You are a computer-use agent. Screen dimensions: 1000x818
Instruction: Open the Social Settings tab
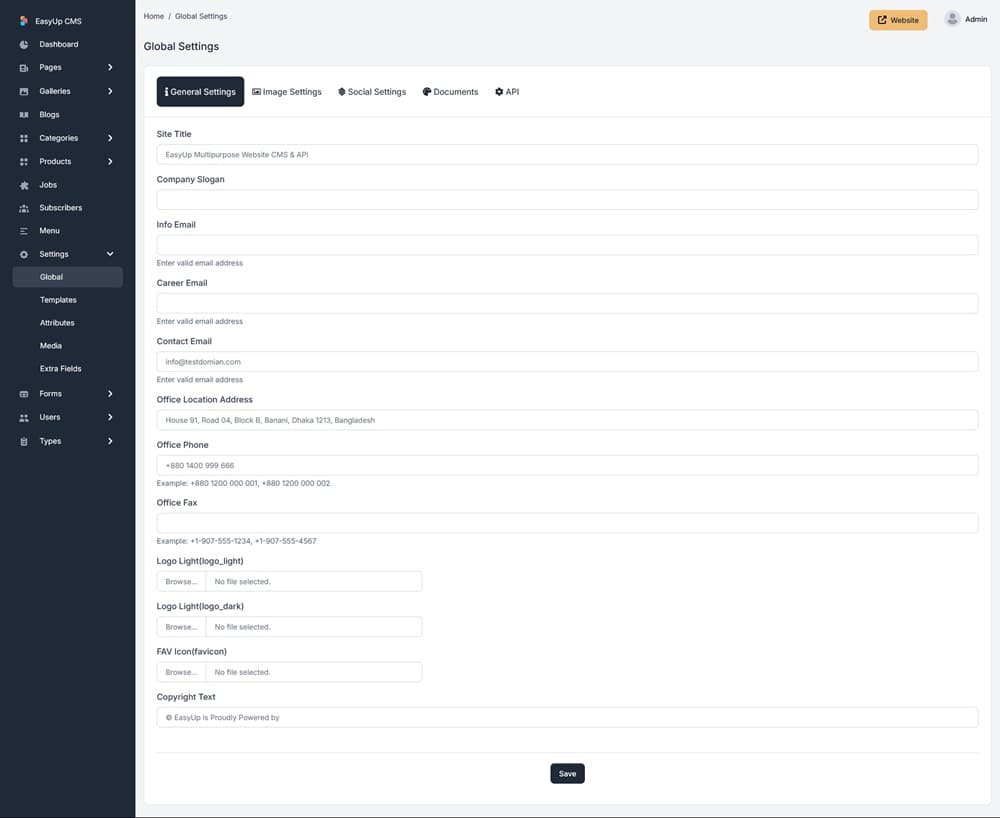(372, 92)
